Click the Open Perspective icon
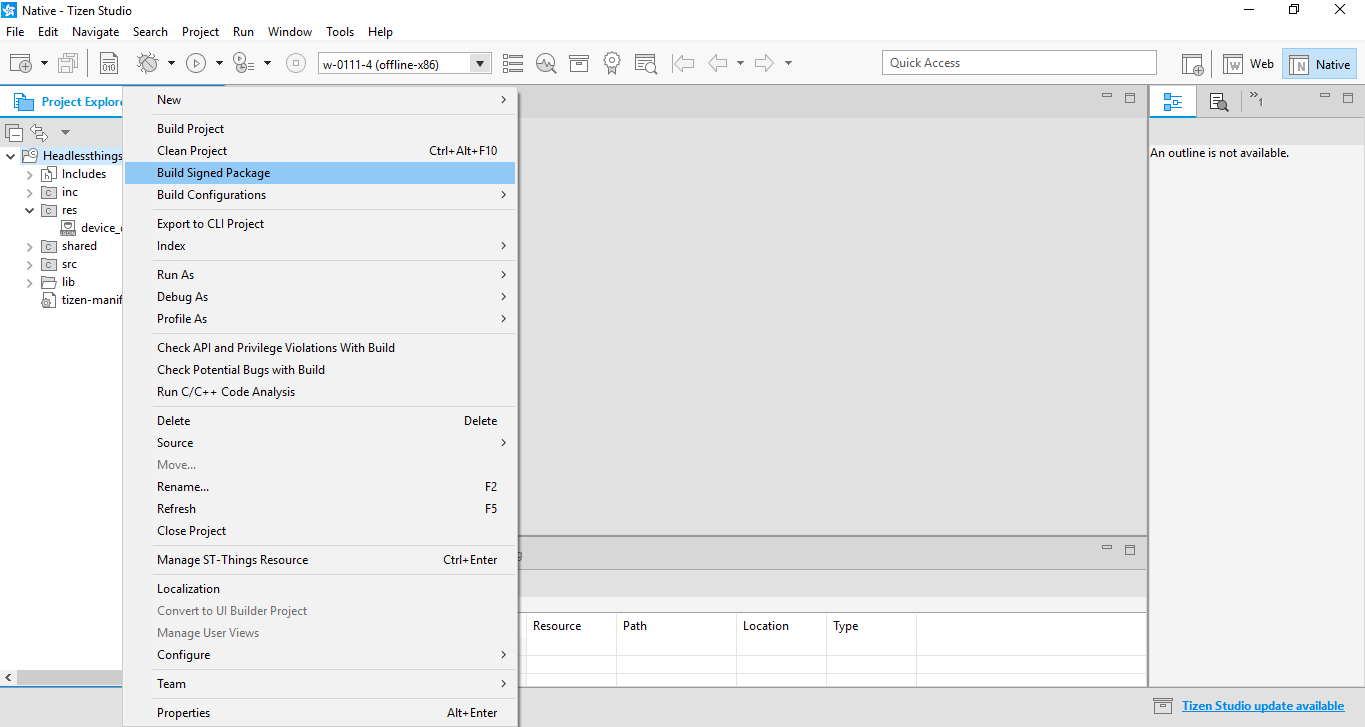1365x727 pixels. tap(1192, 64)
